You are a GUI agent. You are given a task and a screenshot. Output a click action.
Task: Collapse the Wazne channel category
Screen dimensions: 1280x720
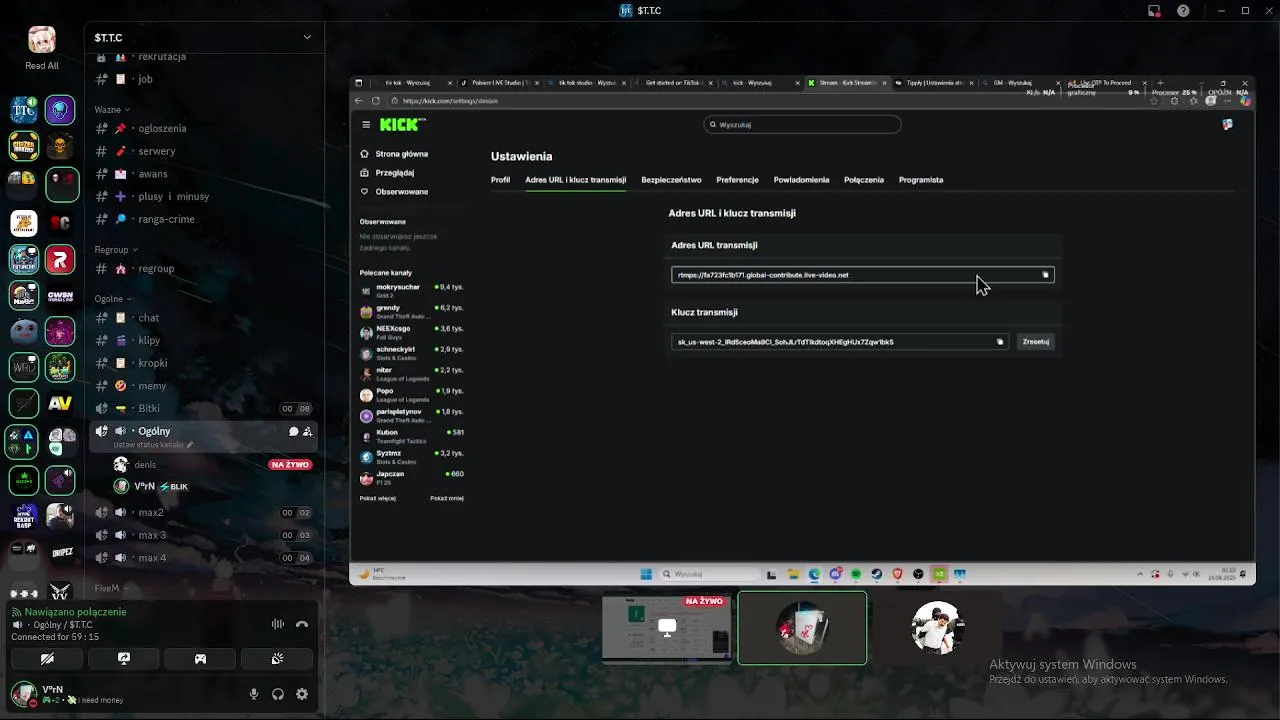113,109
